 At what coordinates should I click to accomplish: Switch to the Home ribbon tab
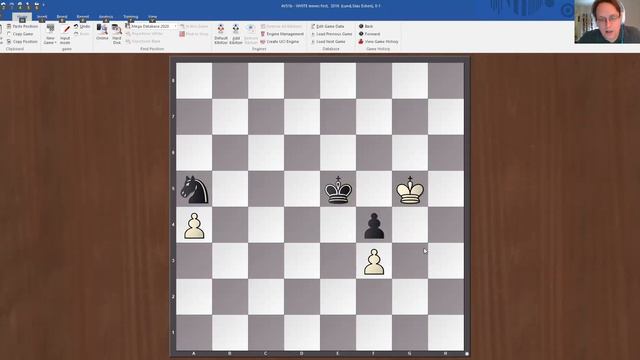click(x=22, y=17)
